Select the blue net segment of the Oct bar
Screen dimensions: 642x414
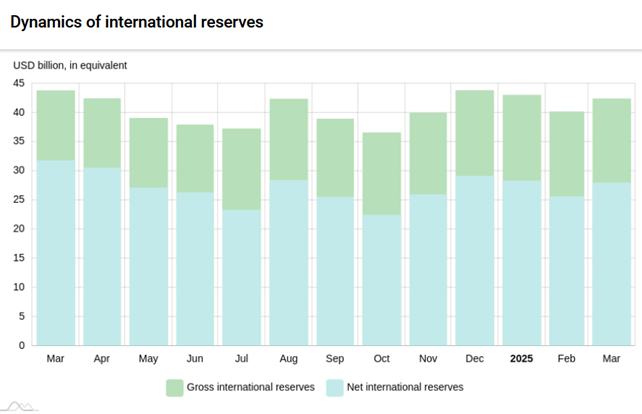pos(381,280)
